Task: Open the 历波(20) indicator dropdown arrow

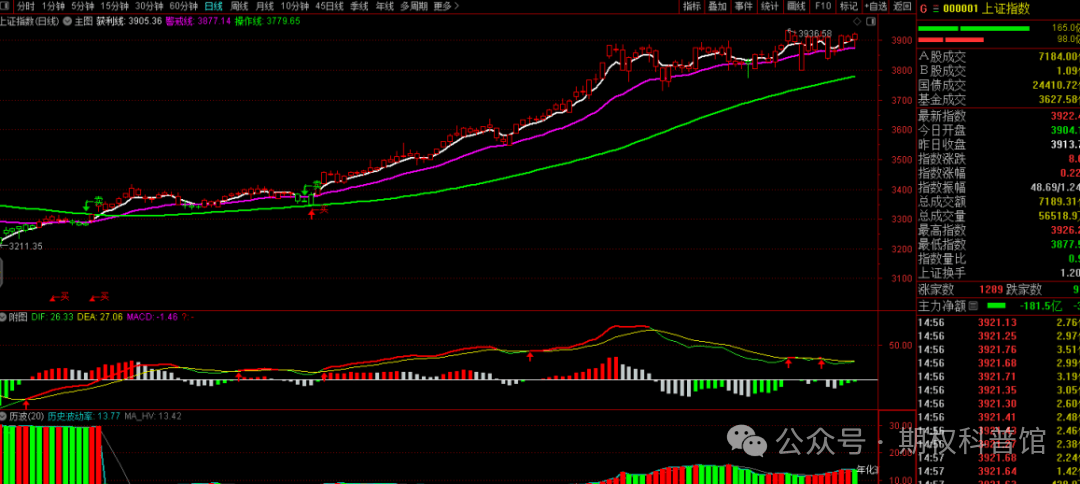Action: coord(5,417)
